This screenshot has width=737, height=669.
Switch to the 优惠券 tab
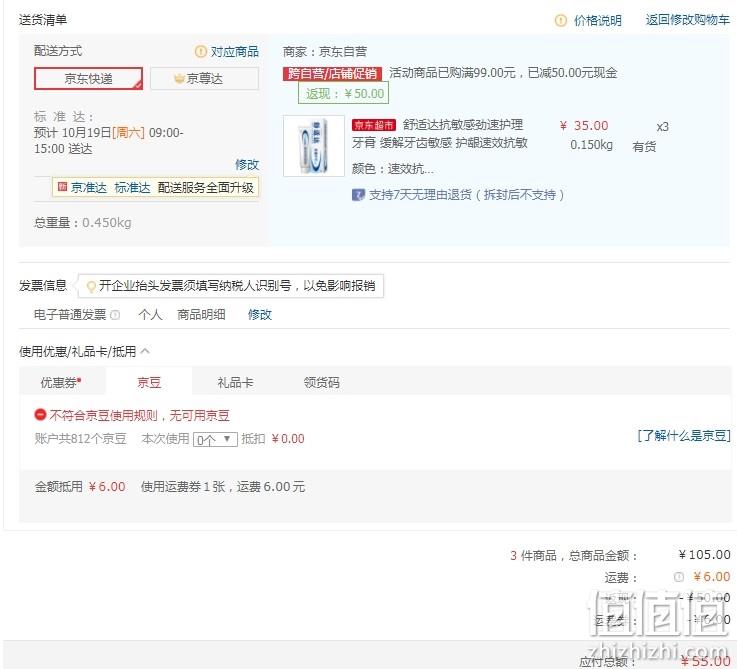tap(63, 382)
